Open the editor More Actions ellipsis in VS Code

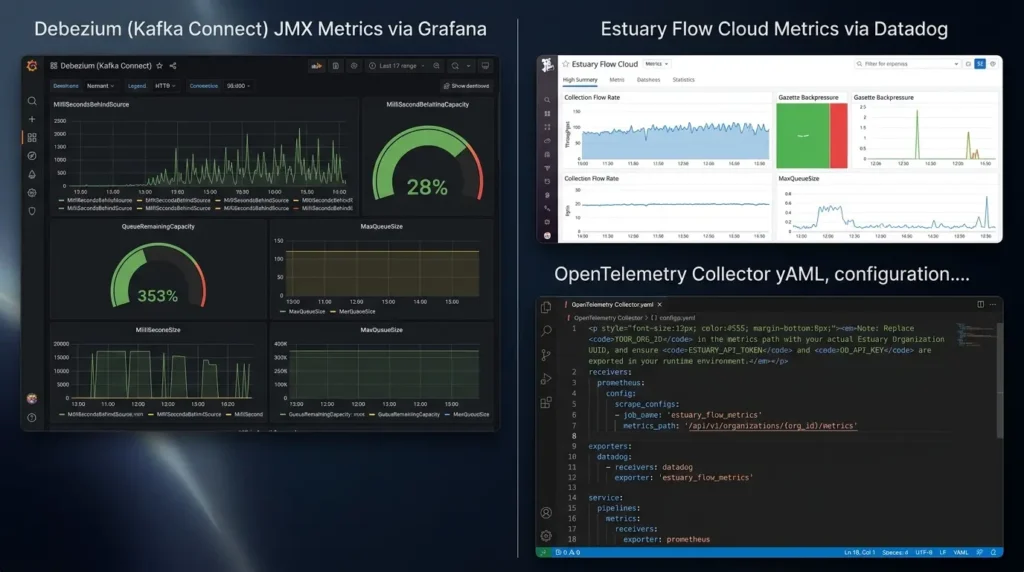pos(993,304)
